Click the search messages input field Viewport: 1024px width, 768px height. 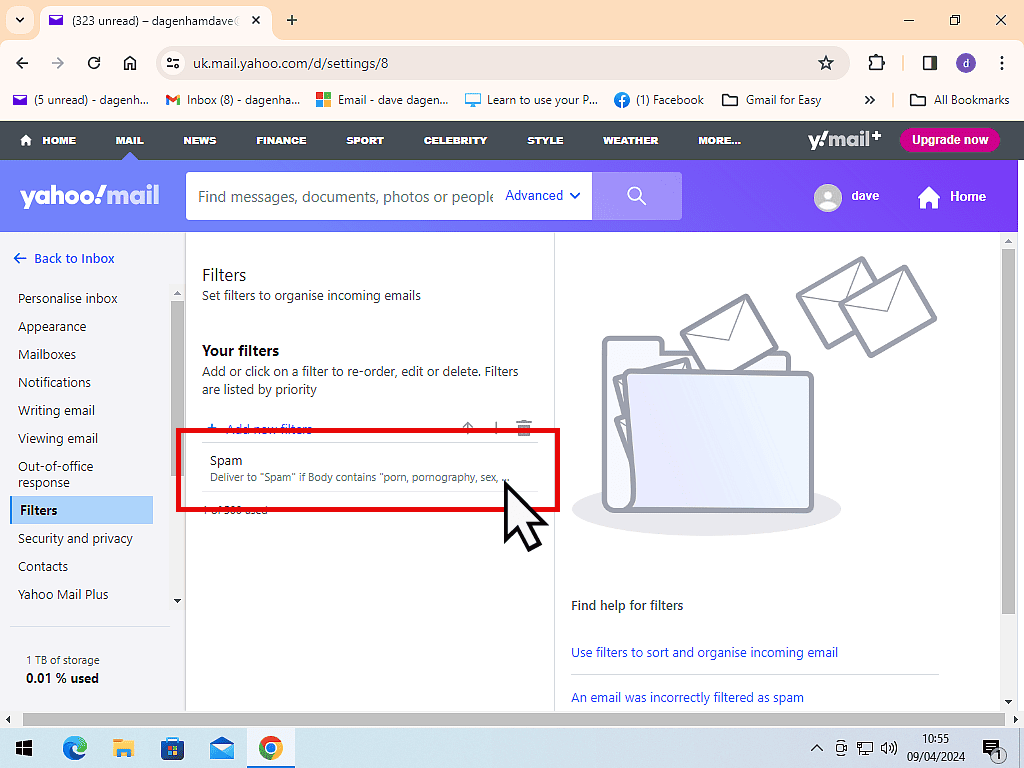[345, 196]
